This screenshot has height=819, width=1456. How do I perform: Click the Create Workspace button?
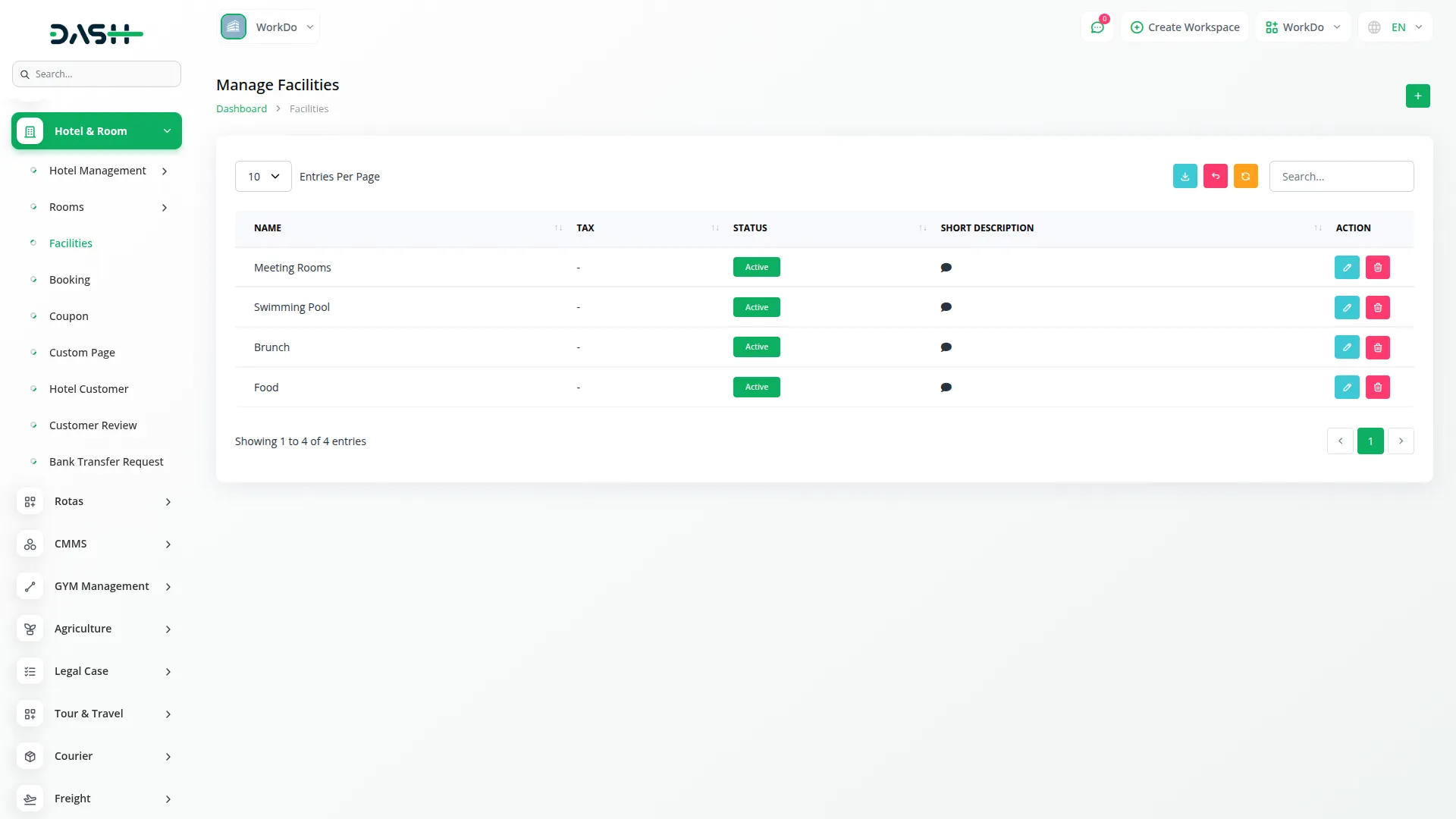(x=1185, y=27)
